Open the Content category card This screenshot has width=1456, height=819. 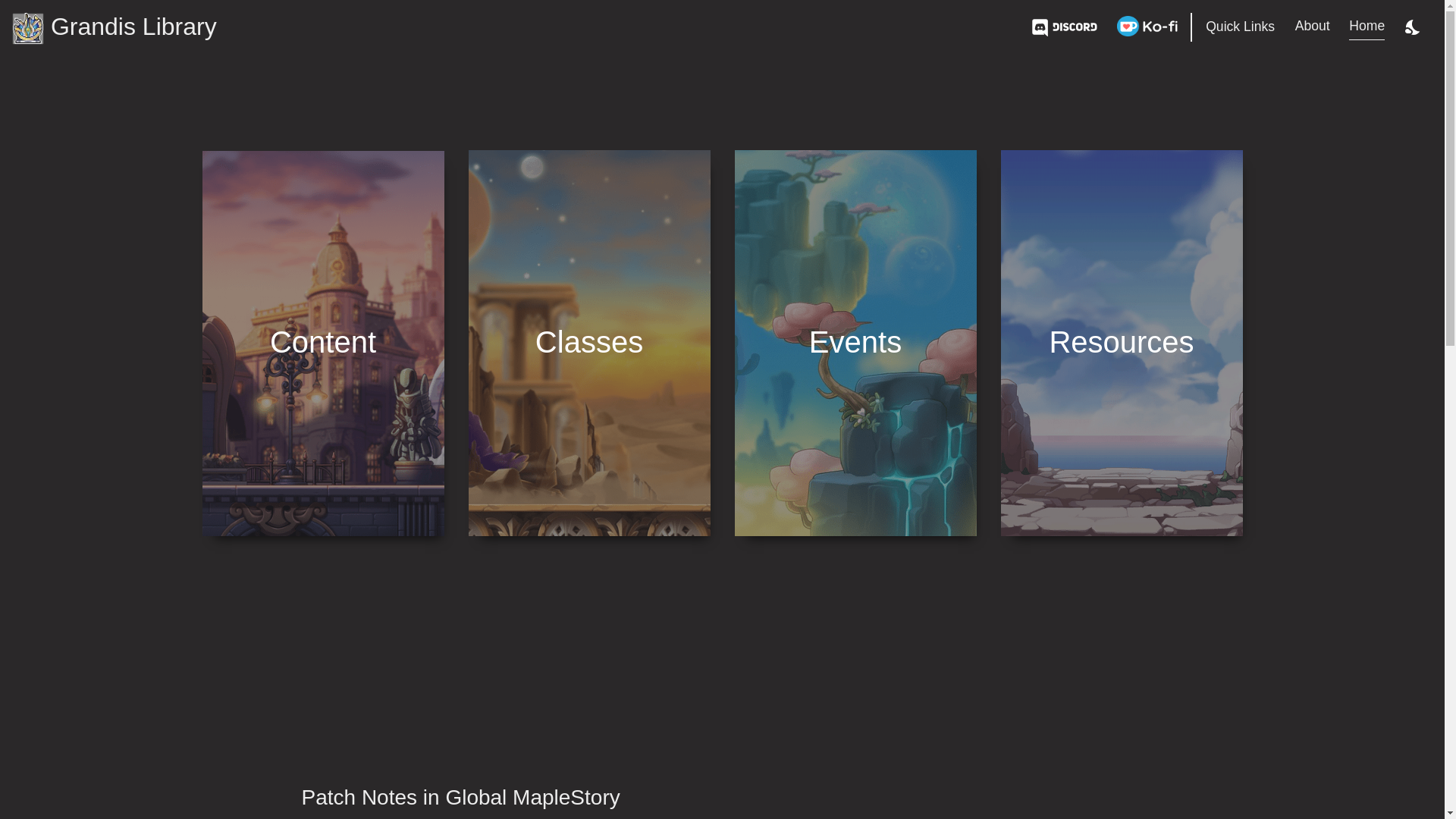[323, 343]
